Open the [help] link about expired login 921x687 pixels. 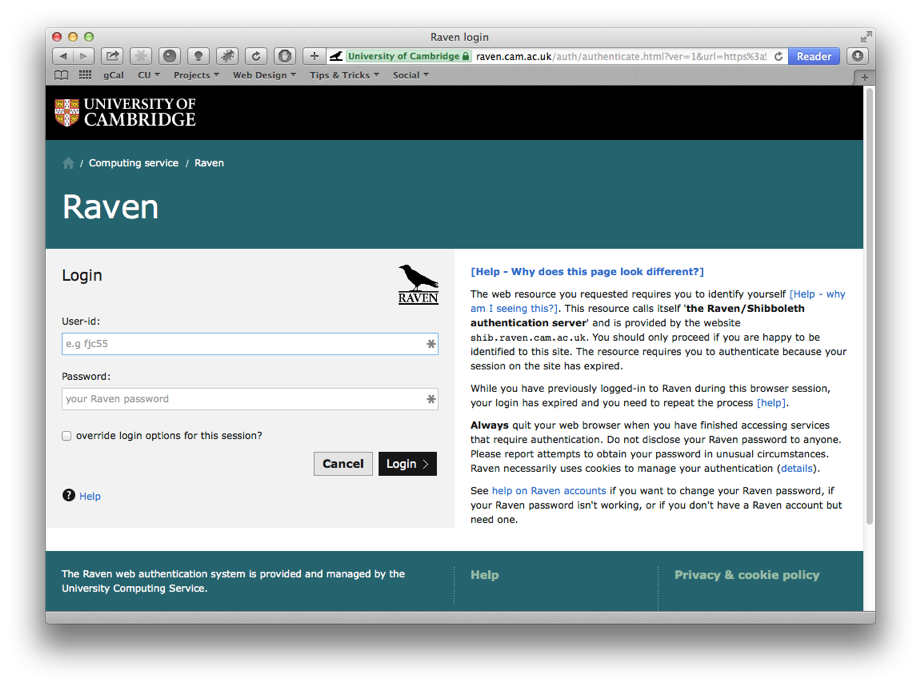[x=771, y=403]
